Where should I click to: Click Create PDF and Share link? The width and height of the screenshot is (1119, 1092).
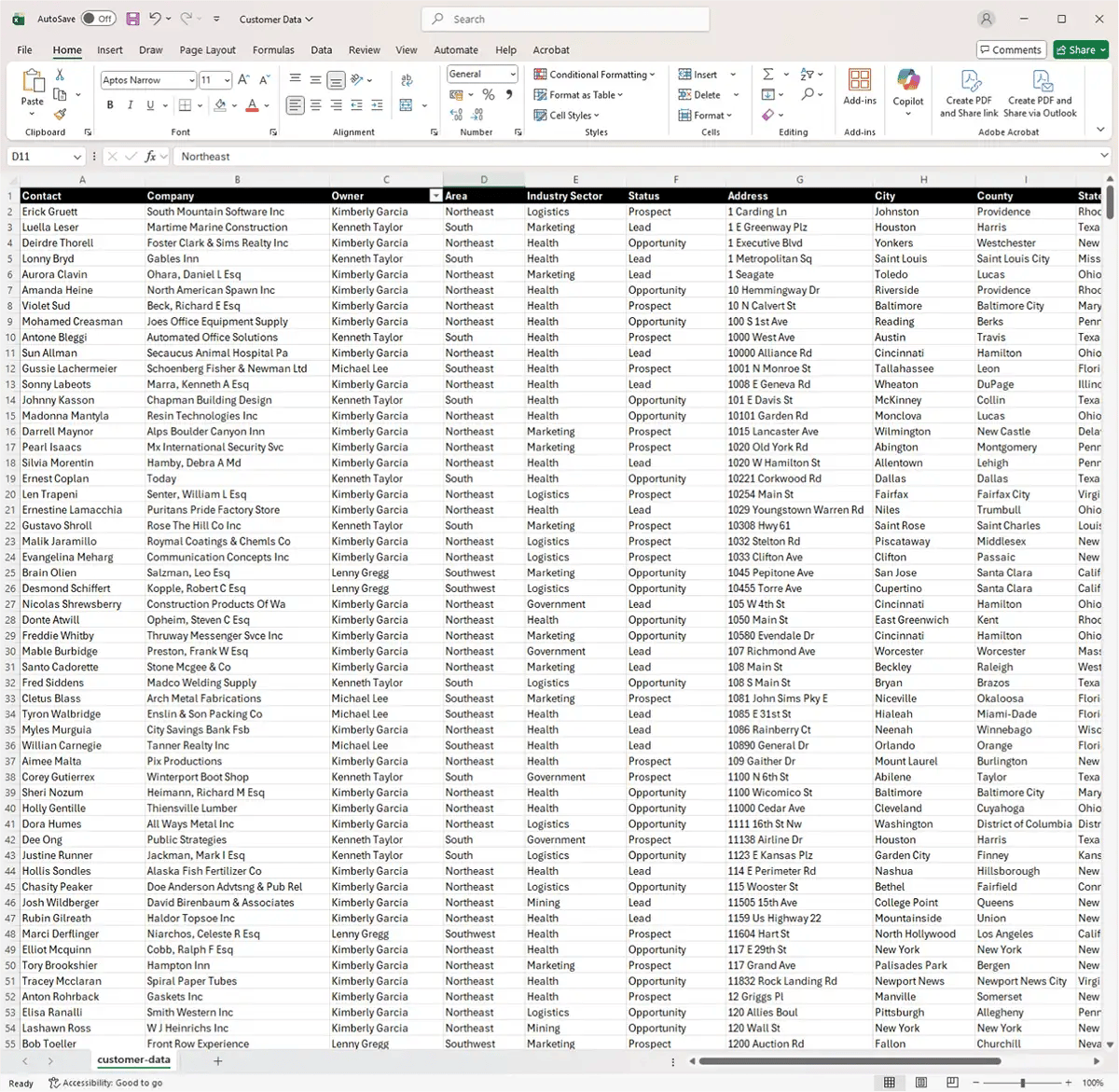[x=969, y=93]
